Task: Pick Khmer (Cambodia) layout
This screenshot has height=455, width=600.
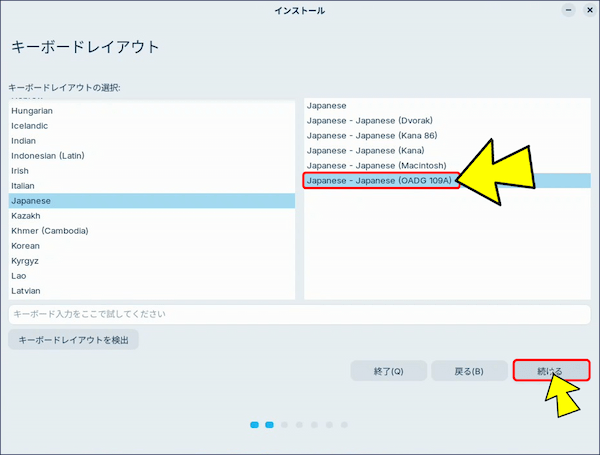Action: coord(50,231)
